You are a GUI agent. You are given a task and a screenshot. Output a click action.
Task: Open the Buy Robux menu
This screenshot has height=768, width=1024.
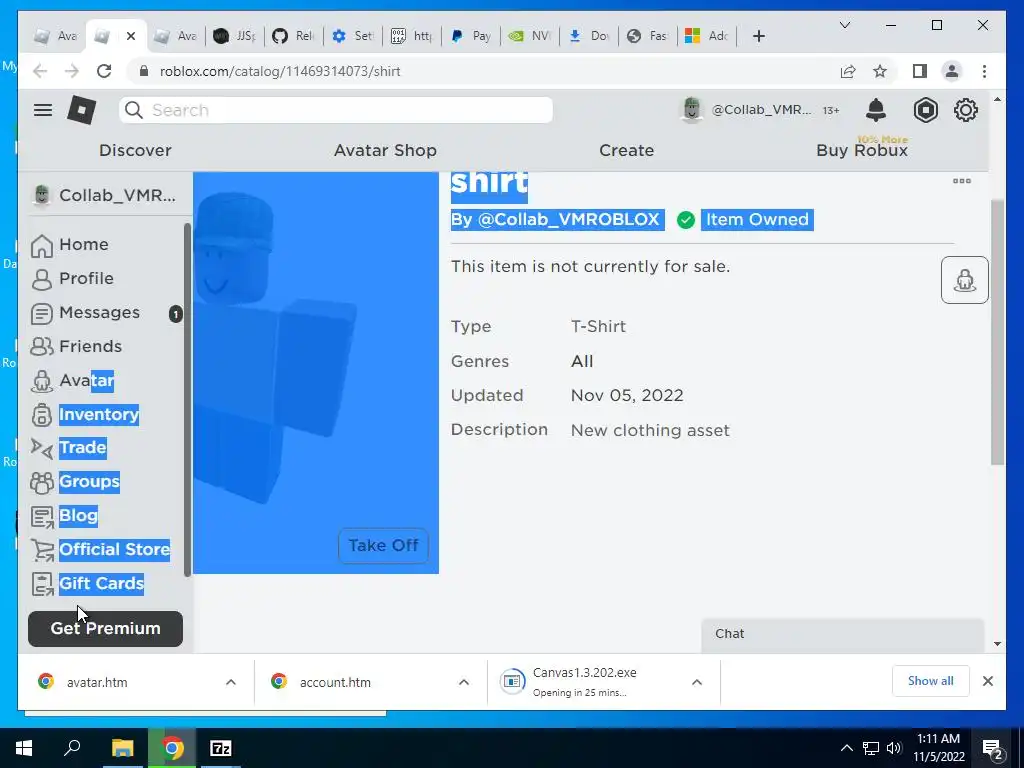[862, 150]
